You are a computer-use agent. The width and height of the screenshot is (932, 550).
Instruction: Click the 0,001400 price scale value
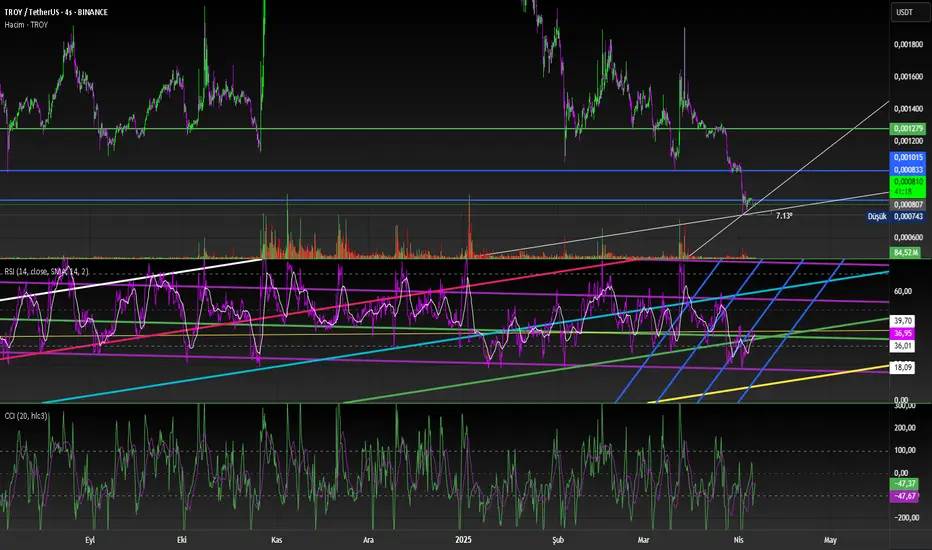click(908, 109)
